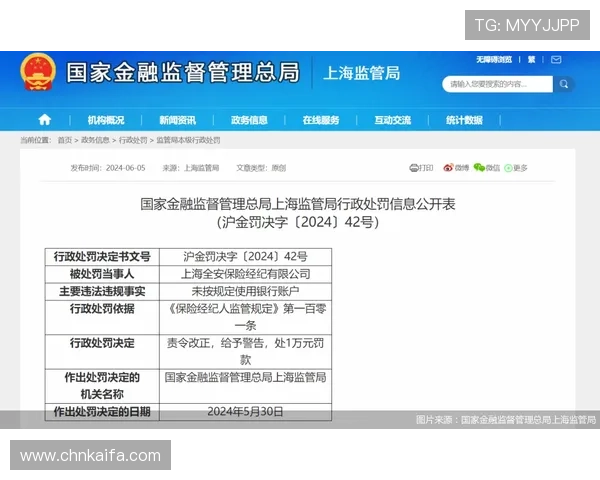Click the 被处罚当事人 row label
600x480 pixels.
click(102, 274)
